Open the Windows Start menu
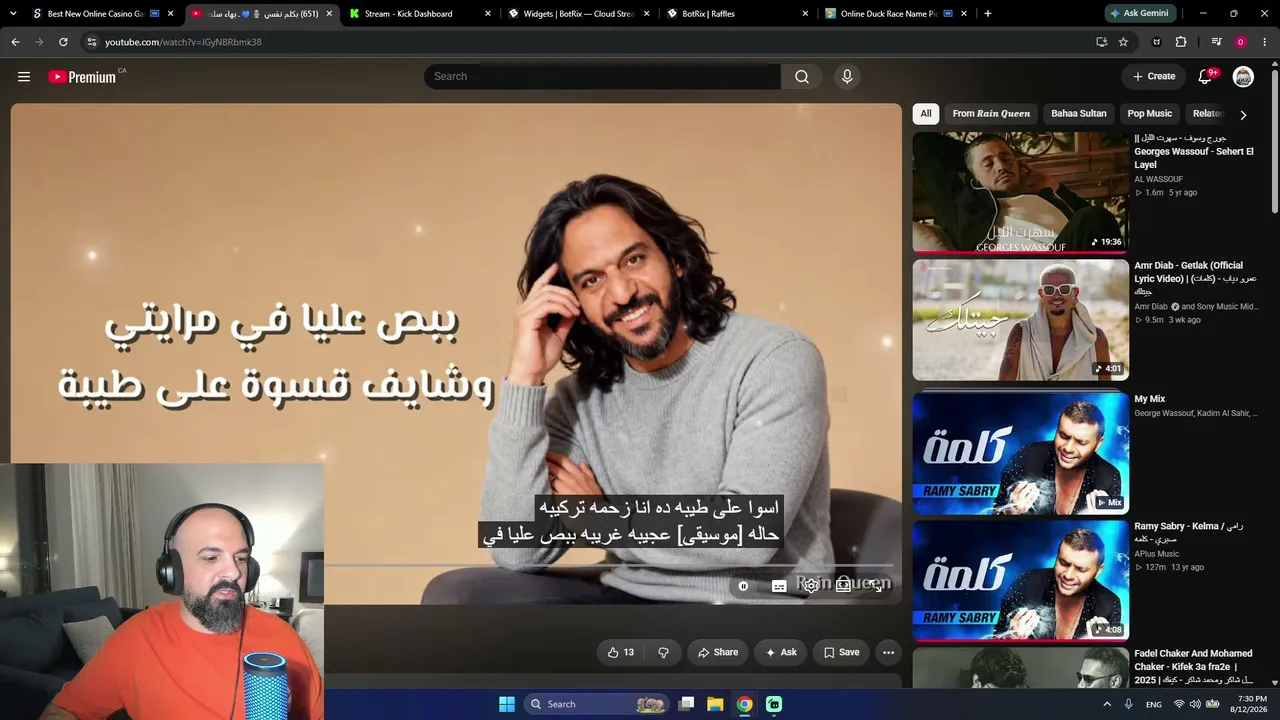Screen dimensions: 1280x720 tap(507, 704)
